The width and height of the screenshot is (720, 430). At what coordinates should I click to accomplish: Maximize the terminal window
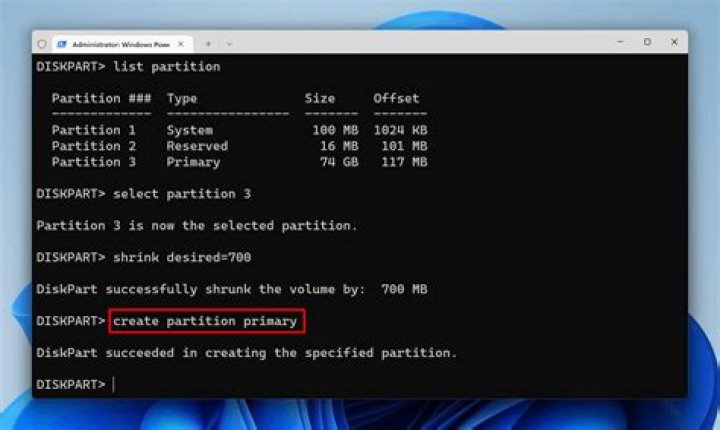[x=647, y=42]
